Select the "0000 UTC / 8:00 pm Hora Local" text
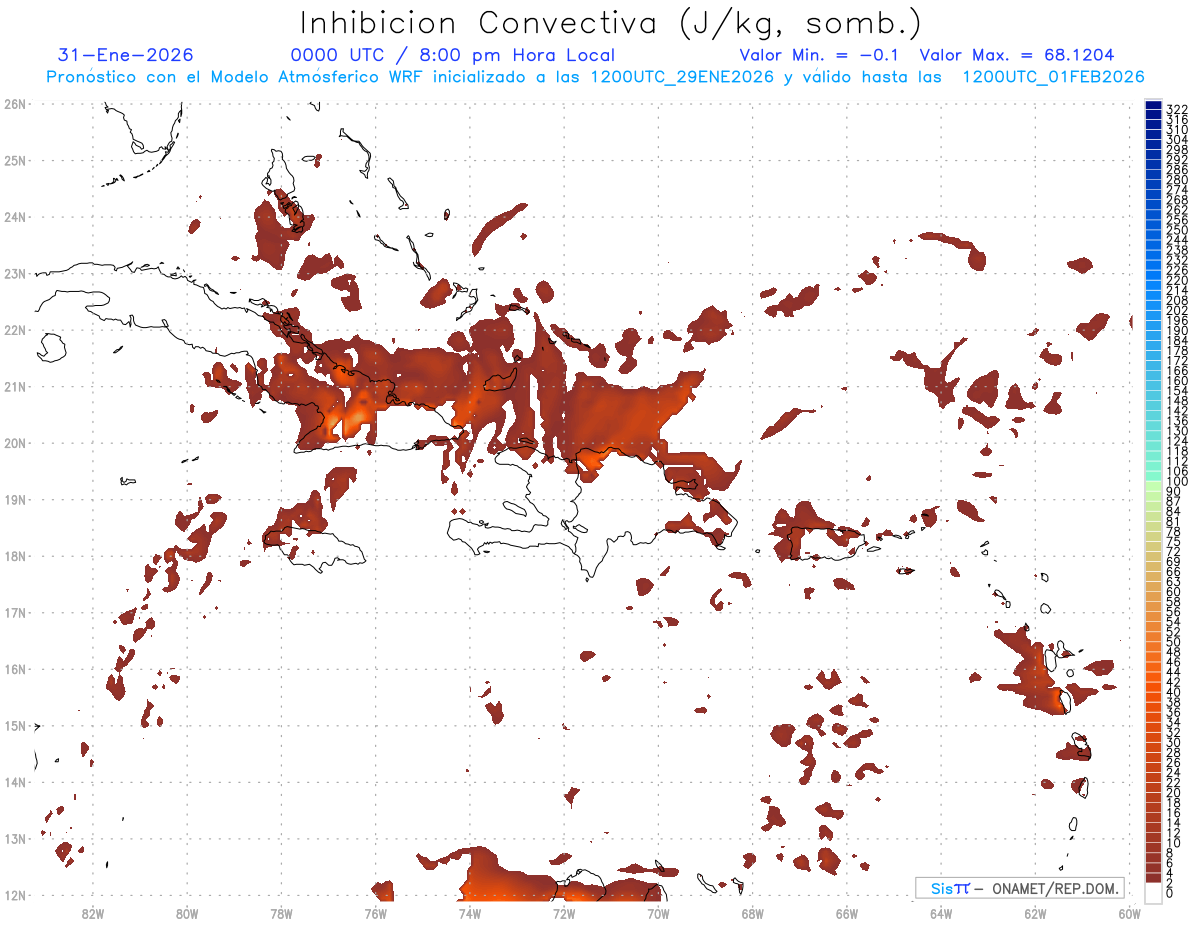The image size is (1200, 927). point(452,55)
